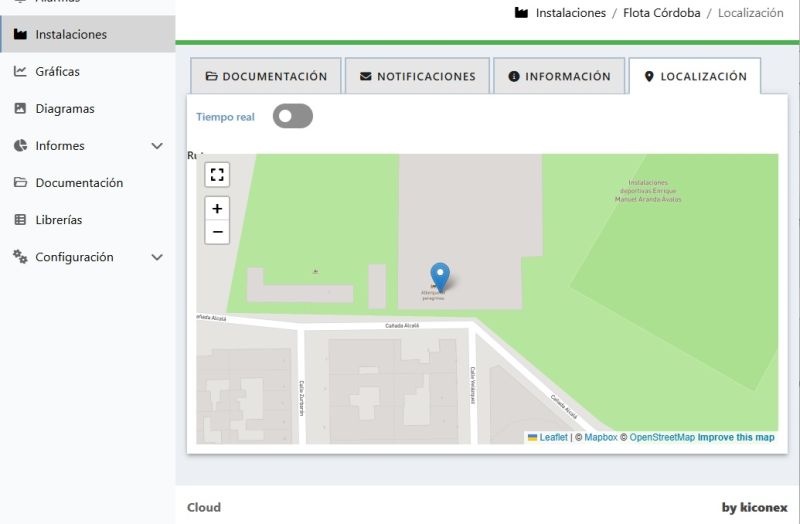Click the Informes pie chart icon
The image size is (800, 524).
point(20,145)
